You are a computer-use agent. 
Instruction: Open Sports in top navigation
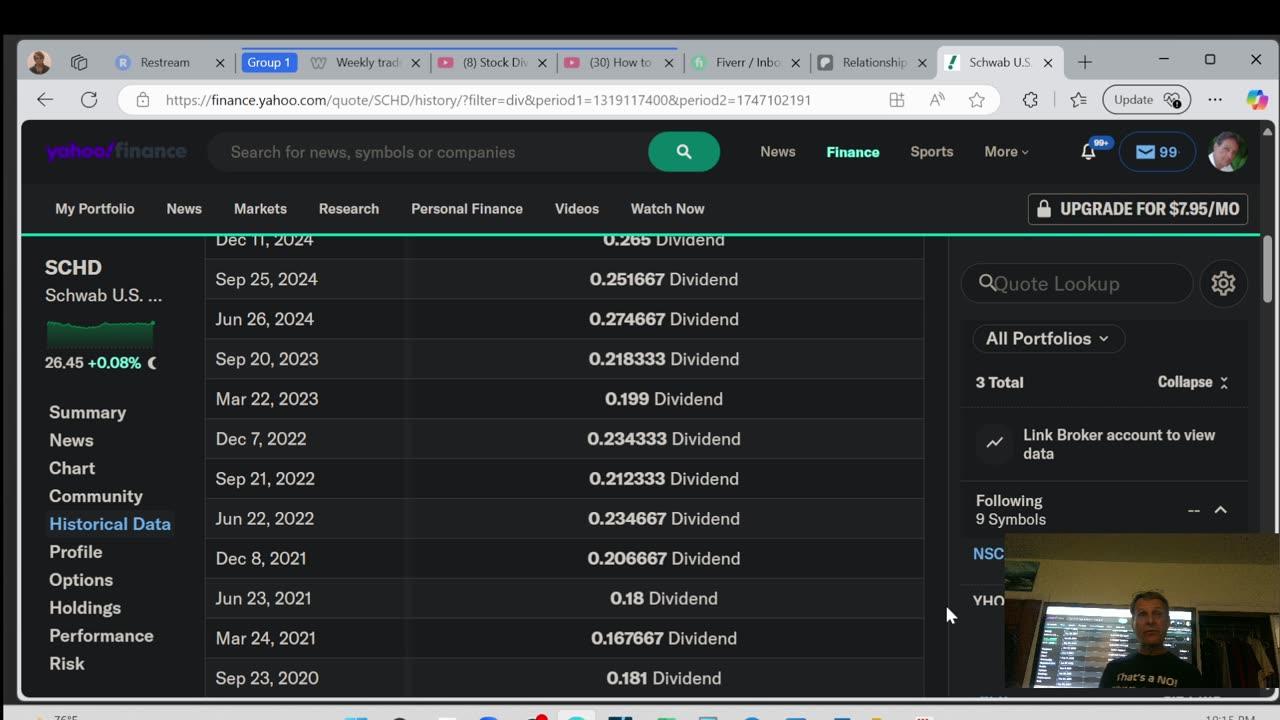coord(932,152)
